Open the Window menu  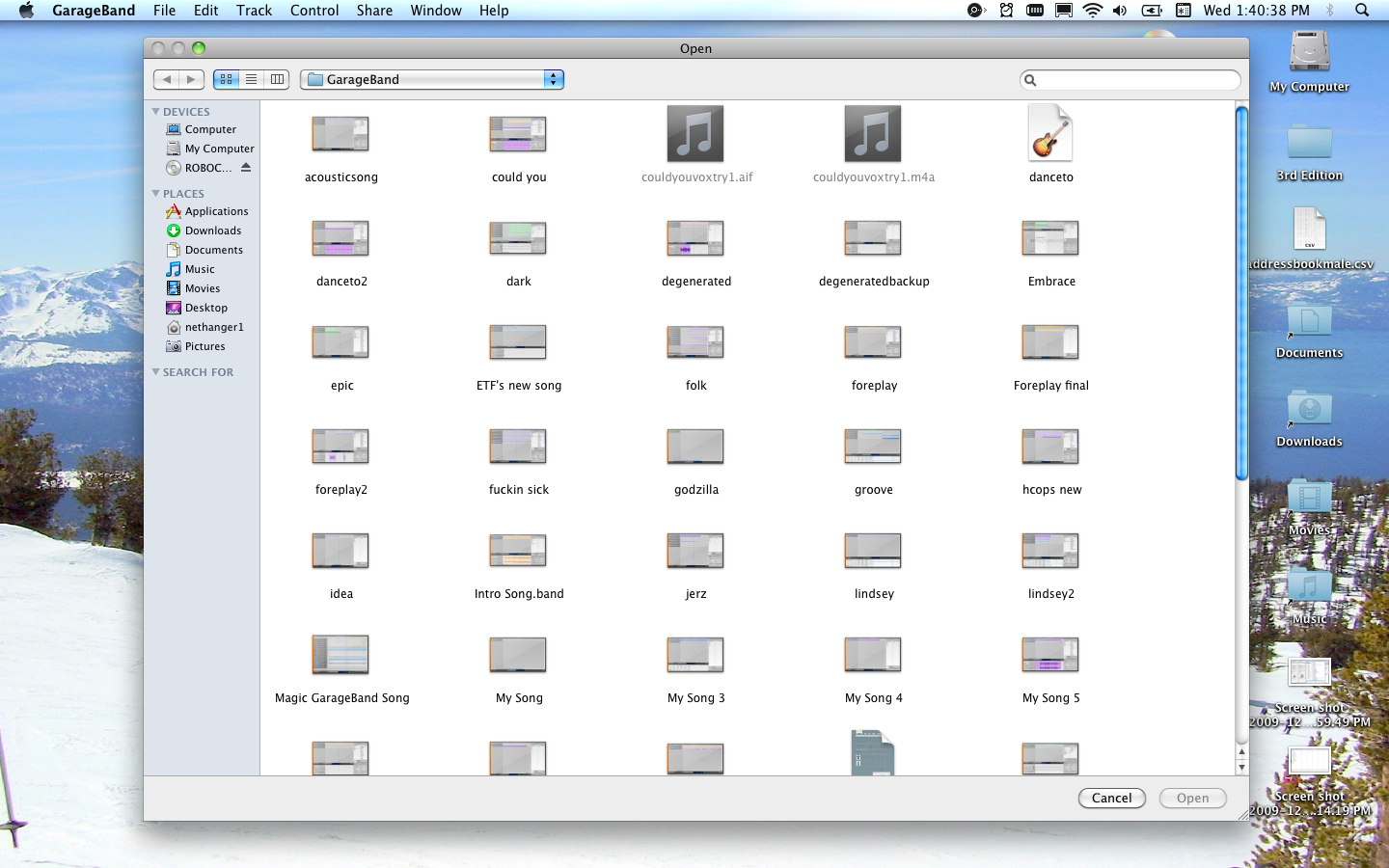click(436, 11)
